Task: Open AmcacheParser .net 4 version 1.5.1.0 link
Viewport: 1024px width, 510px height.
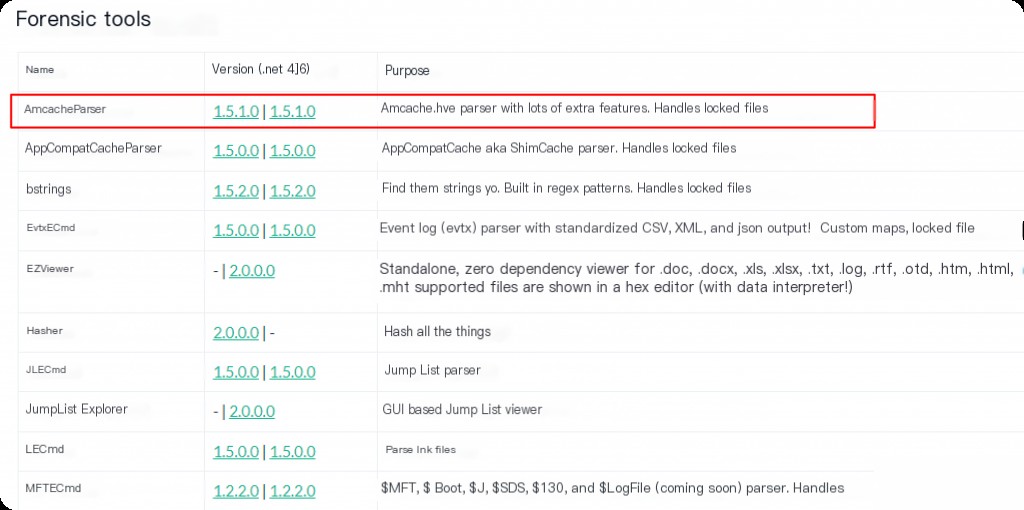Action: click(x=236, y=112)
